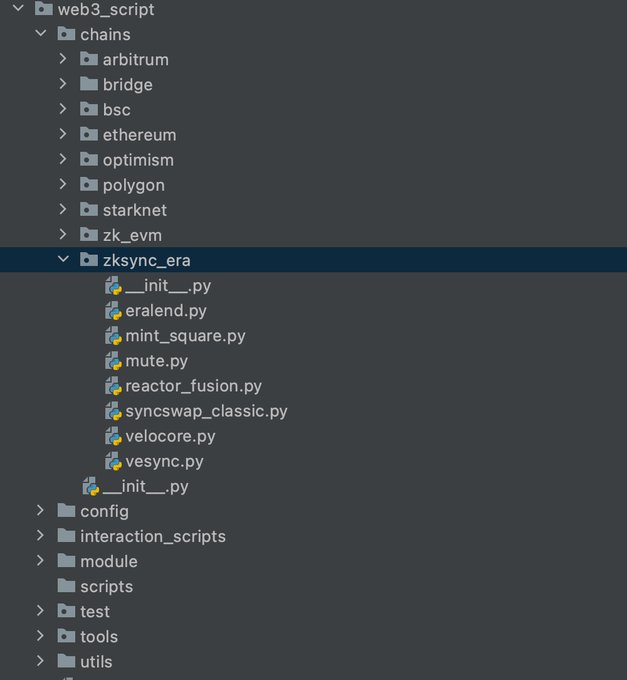Screen dimensions: 627x680
Task: Collapse the zksync_era folder
Action: 63,259
